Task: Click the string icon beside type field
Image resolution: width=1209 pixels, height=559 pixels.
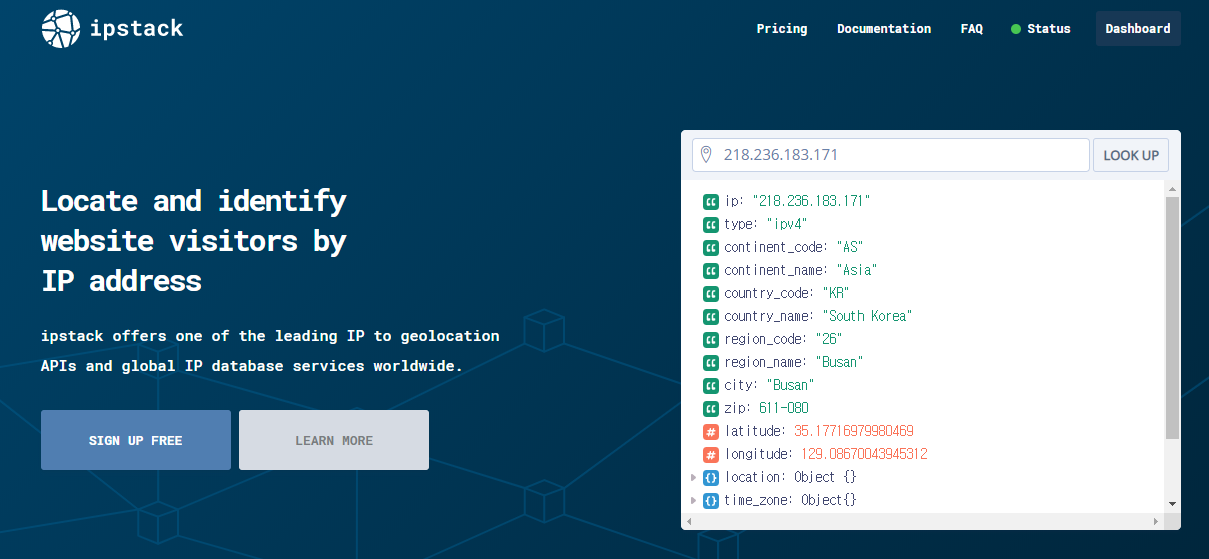Action: pyautogui.click(x=711, y=224)
